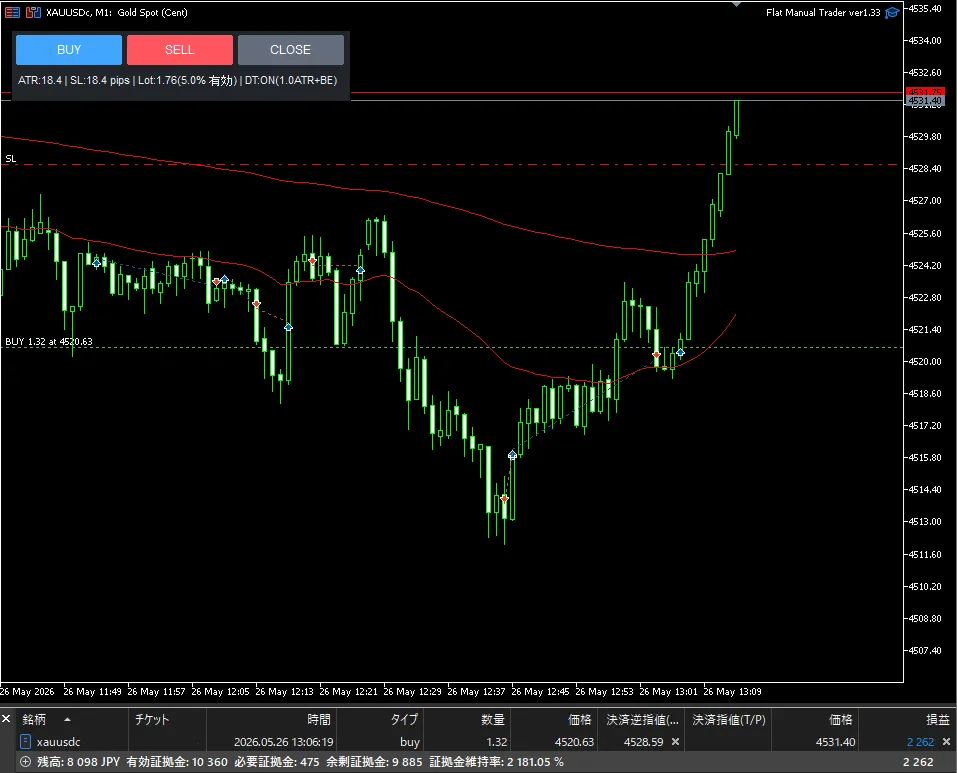
Task: Remove stop loss with X beside 4528.59
Action: click(x=675, y=742)
